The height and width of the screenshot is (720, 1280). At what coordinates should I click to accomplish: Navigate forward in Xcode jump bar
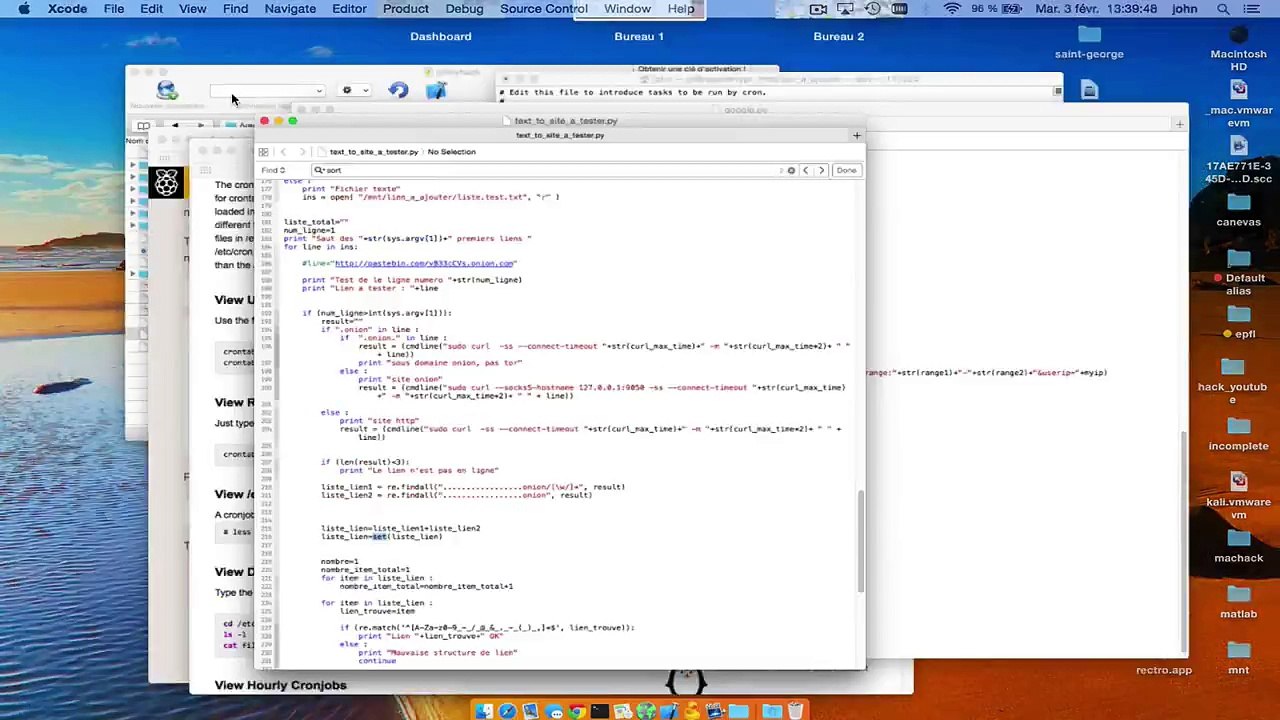point(302,152)
